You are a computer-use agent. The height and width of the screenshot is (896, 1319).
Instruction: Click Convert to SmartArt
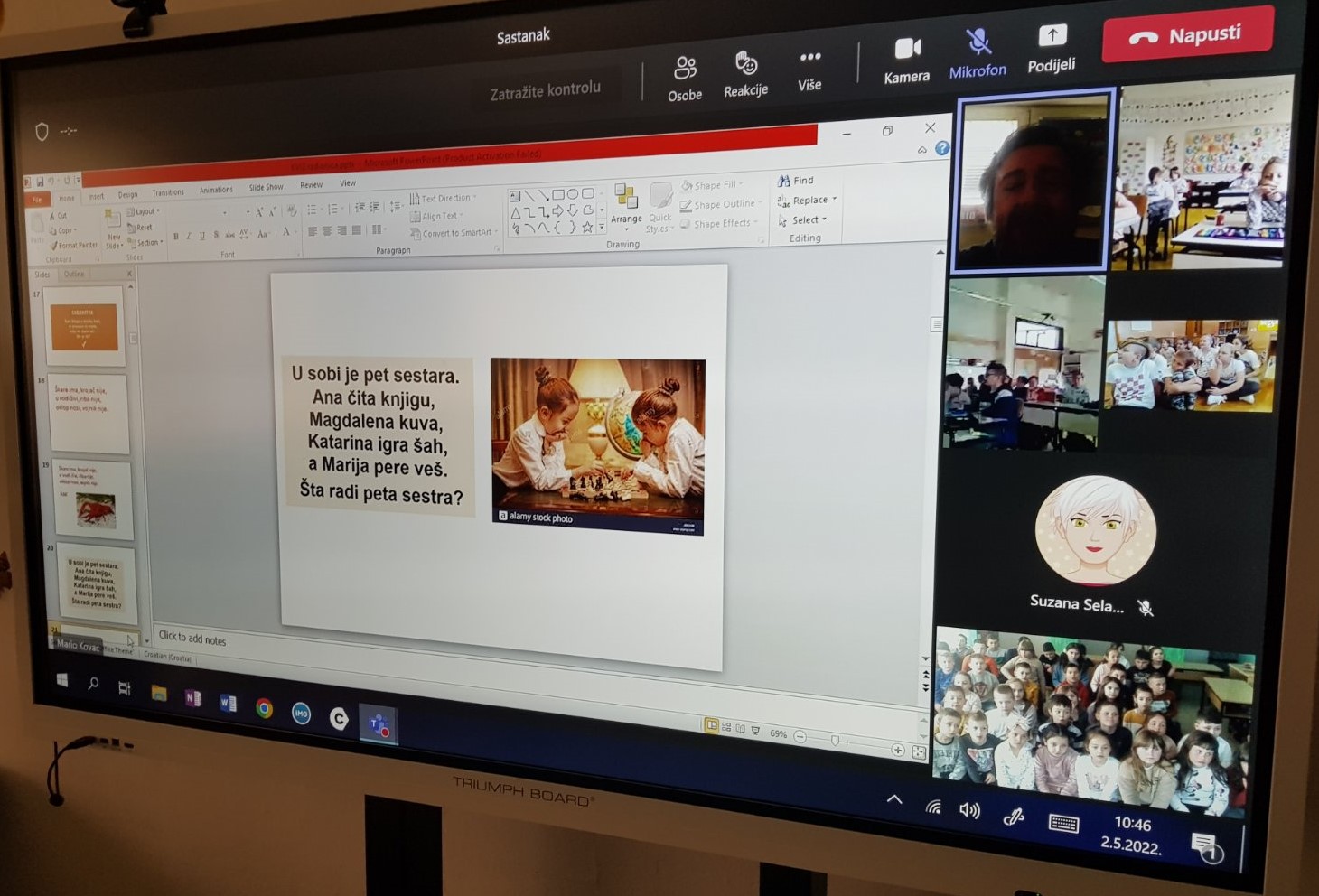pyautogui.click(x=454, y=233)
